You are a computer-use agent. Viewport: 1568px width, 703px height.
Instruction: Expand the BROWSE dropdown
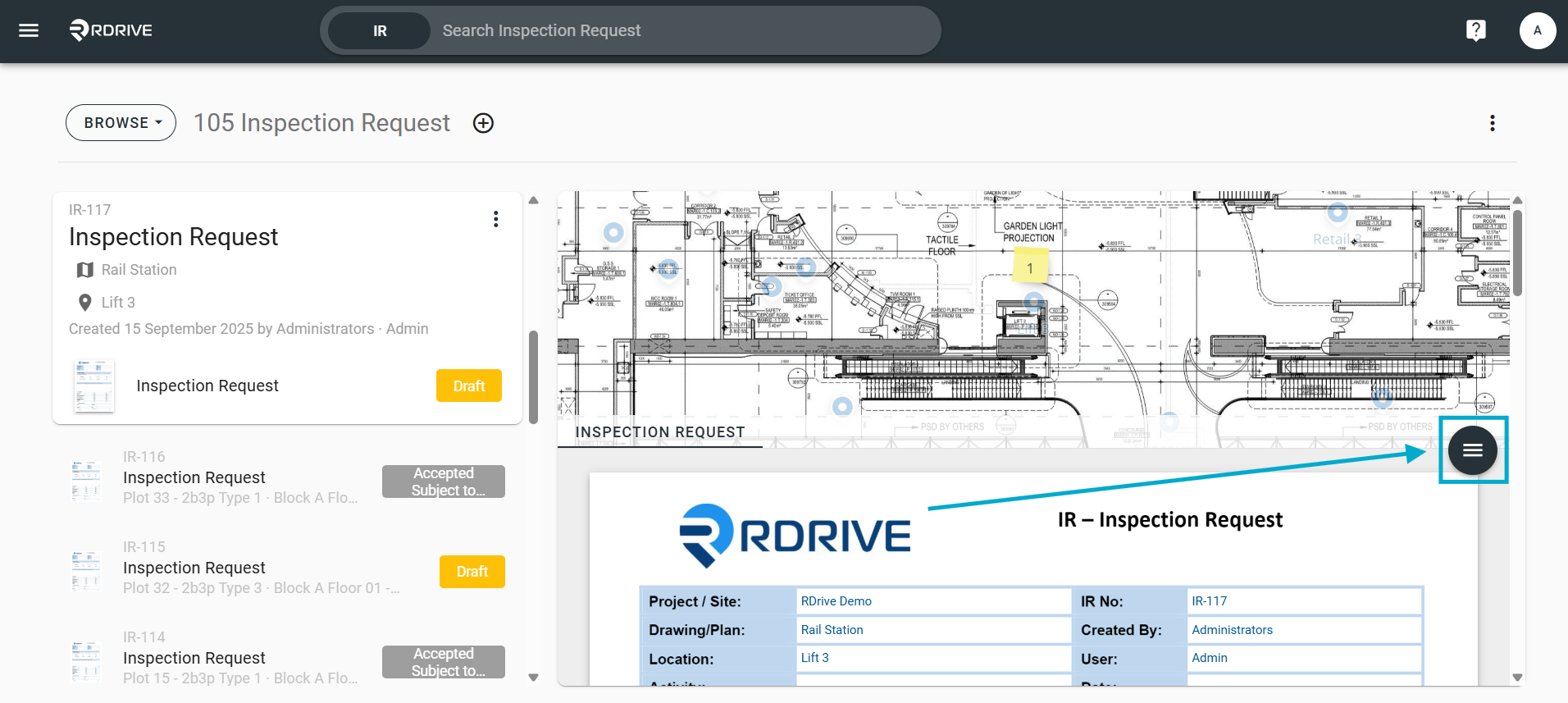coord(121,122)
